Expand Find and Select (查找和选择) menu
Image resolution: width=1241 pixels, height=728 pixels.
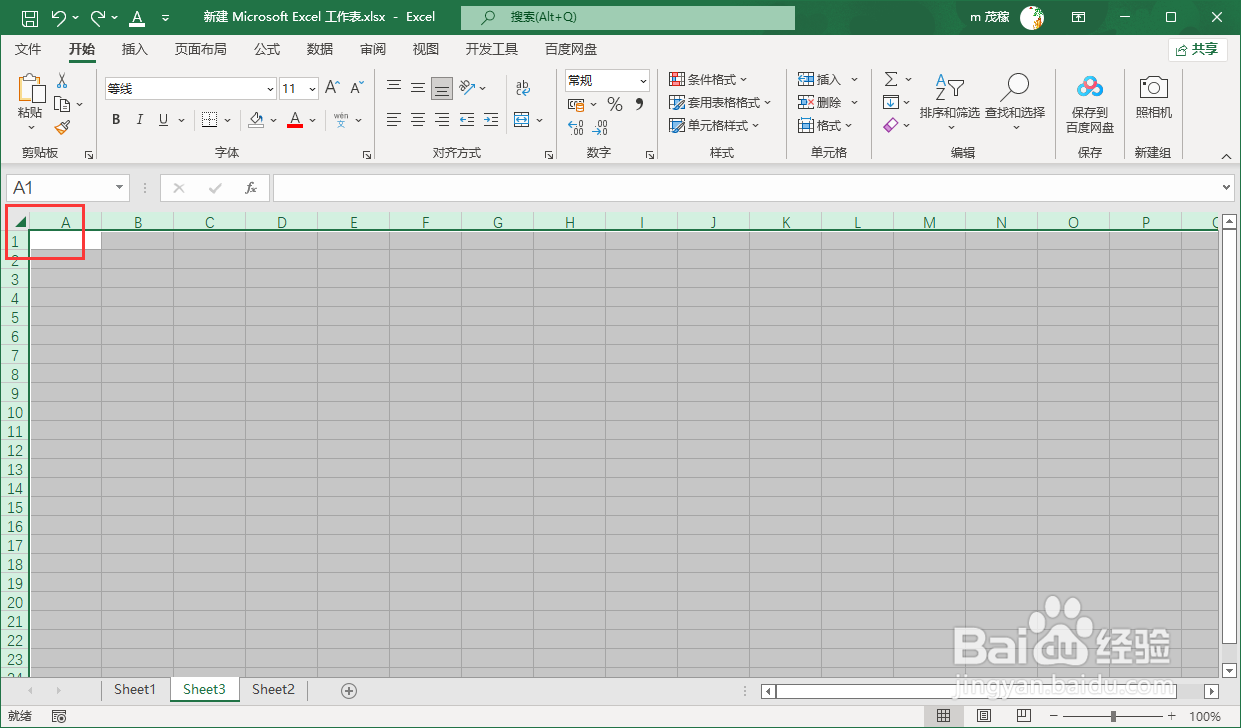pos(1015,103)
